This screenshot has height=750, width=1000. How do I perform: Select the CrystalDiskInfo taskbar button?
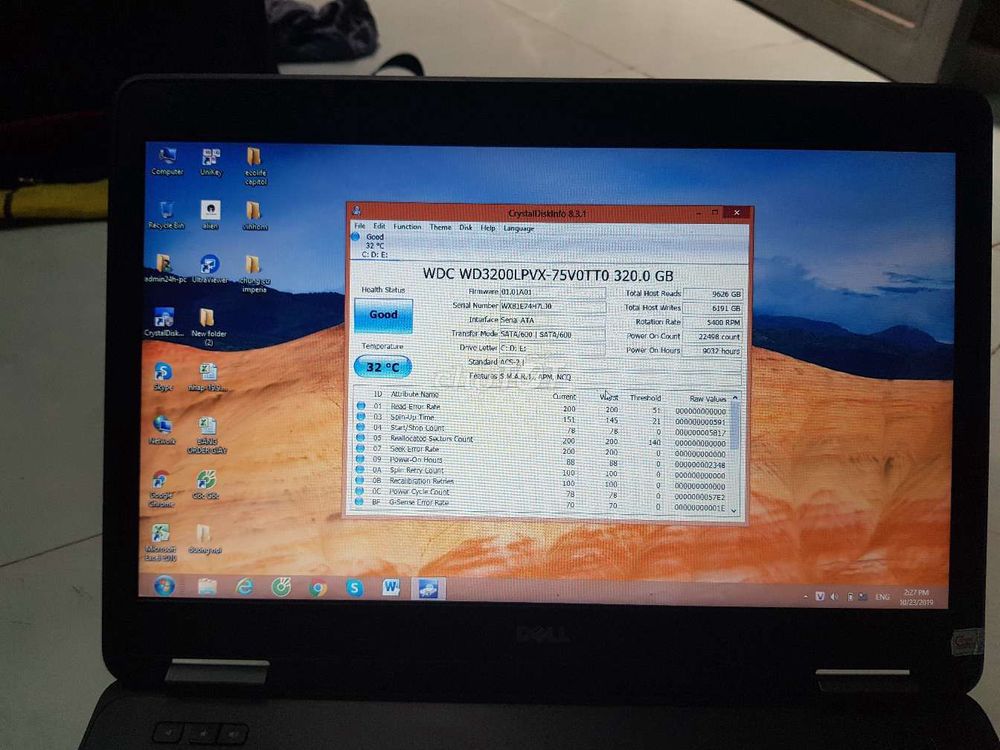click(x=427, y=589)
